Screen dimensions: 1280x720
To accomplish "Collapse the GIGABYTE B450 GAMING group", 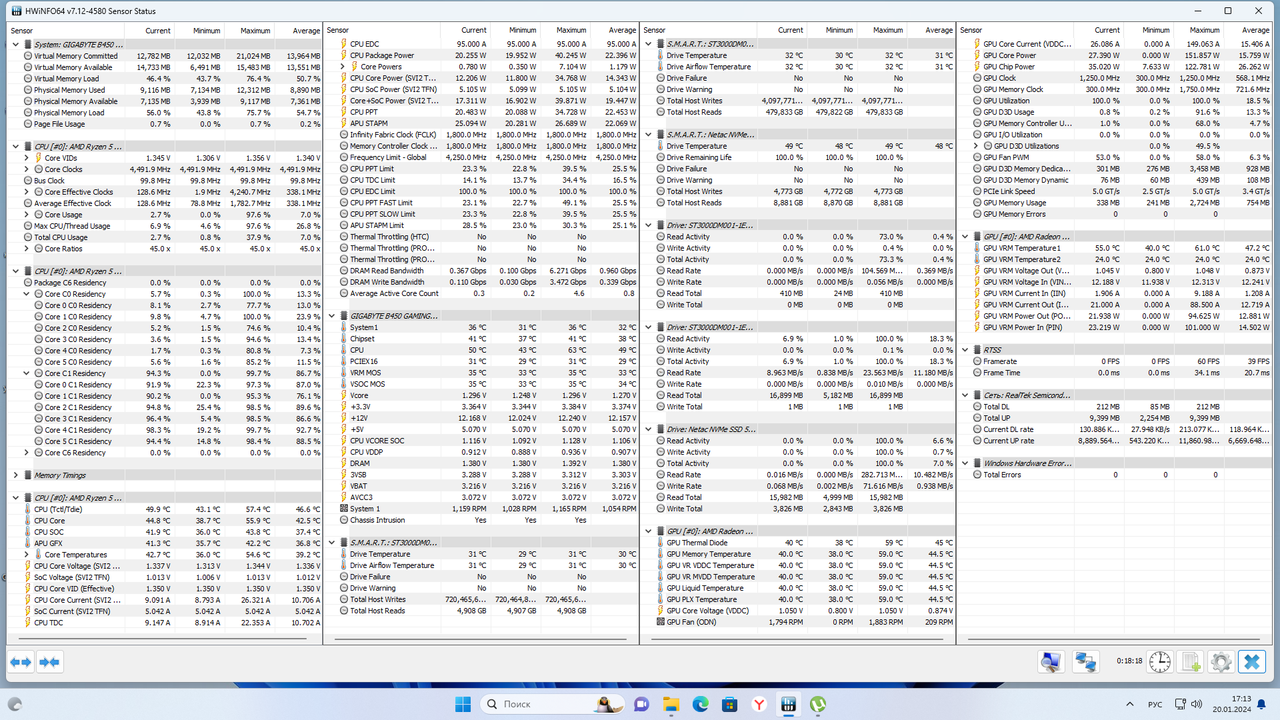I will [332, 316].
